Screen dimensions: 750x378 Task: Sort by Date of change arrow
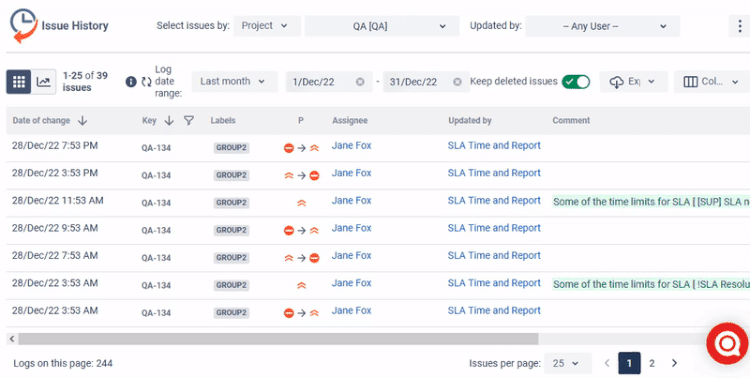point(82,121)
